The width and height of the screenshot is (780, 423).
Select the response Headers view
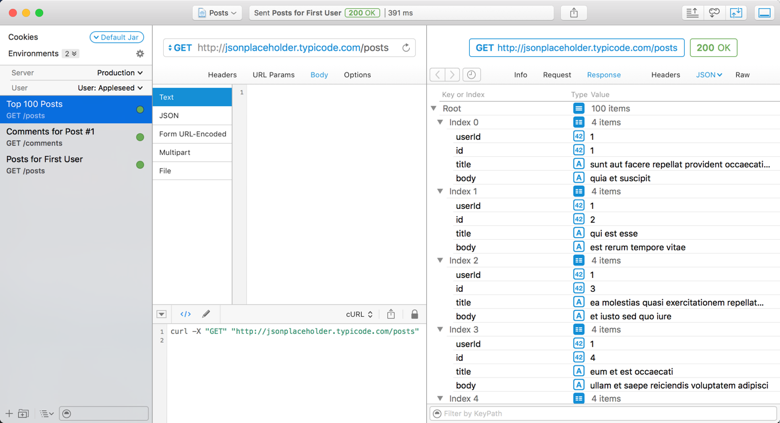click(x=666, y=75)
